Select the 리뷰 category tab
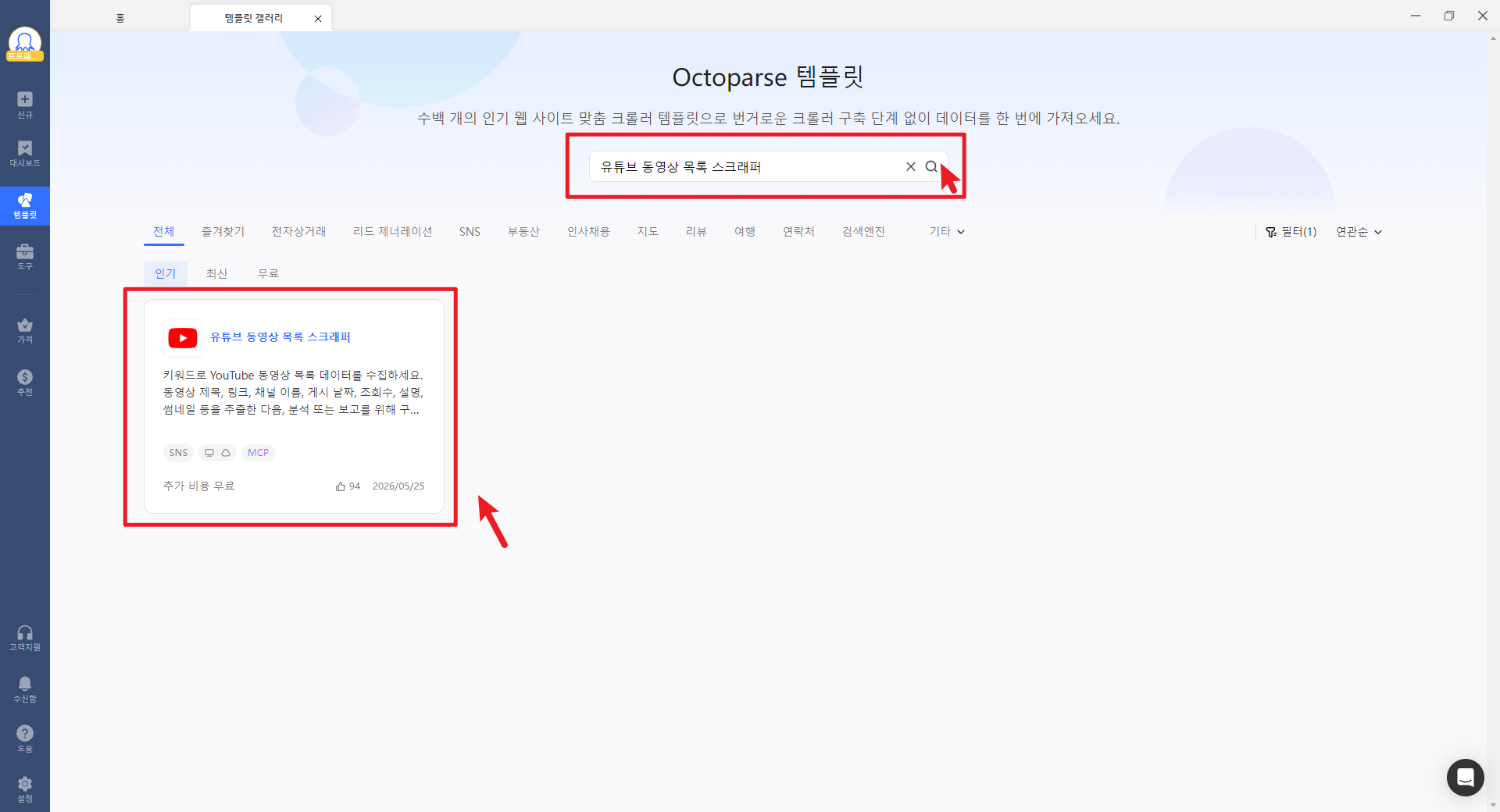 [x=696, y=232]
